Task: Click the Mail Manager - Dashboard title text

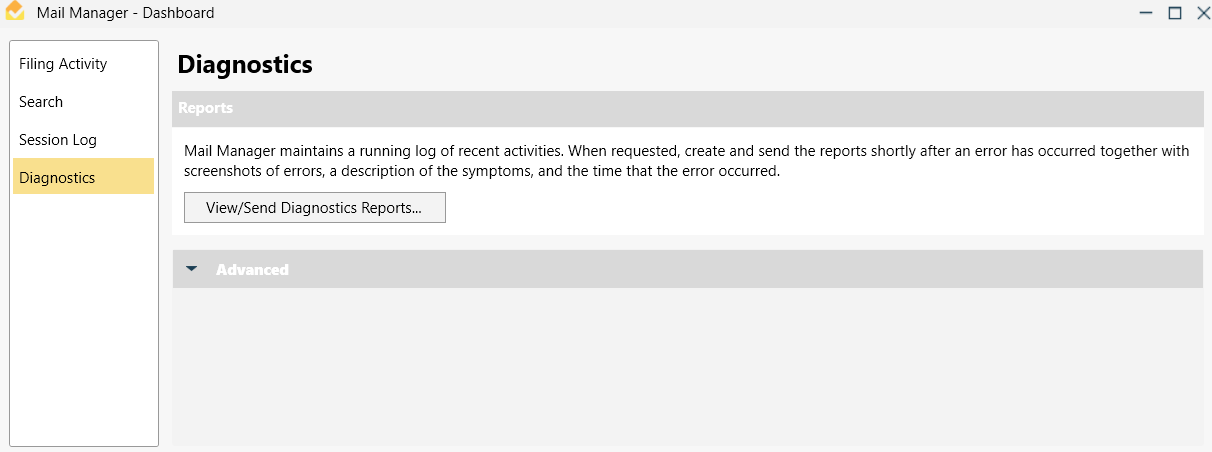Action: [x=125, y=13]
